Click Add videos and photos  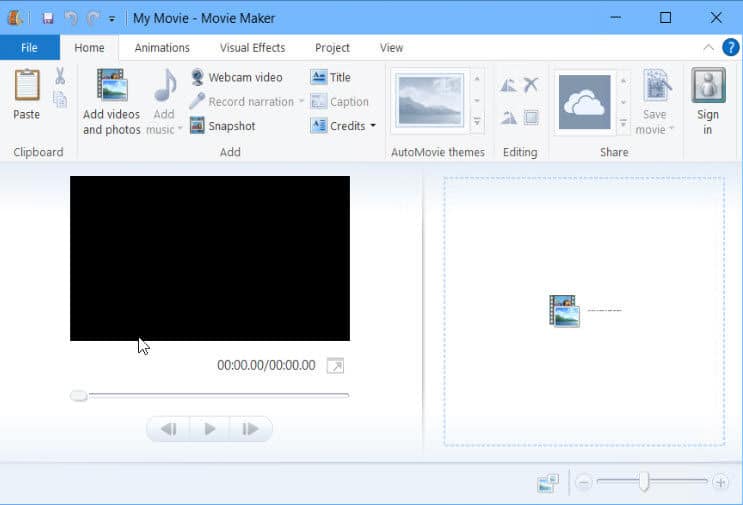[112, 101]
